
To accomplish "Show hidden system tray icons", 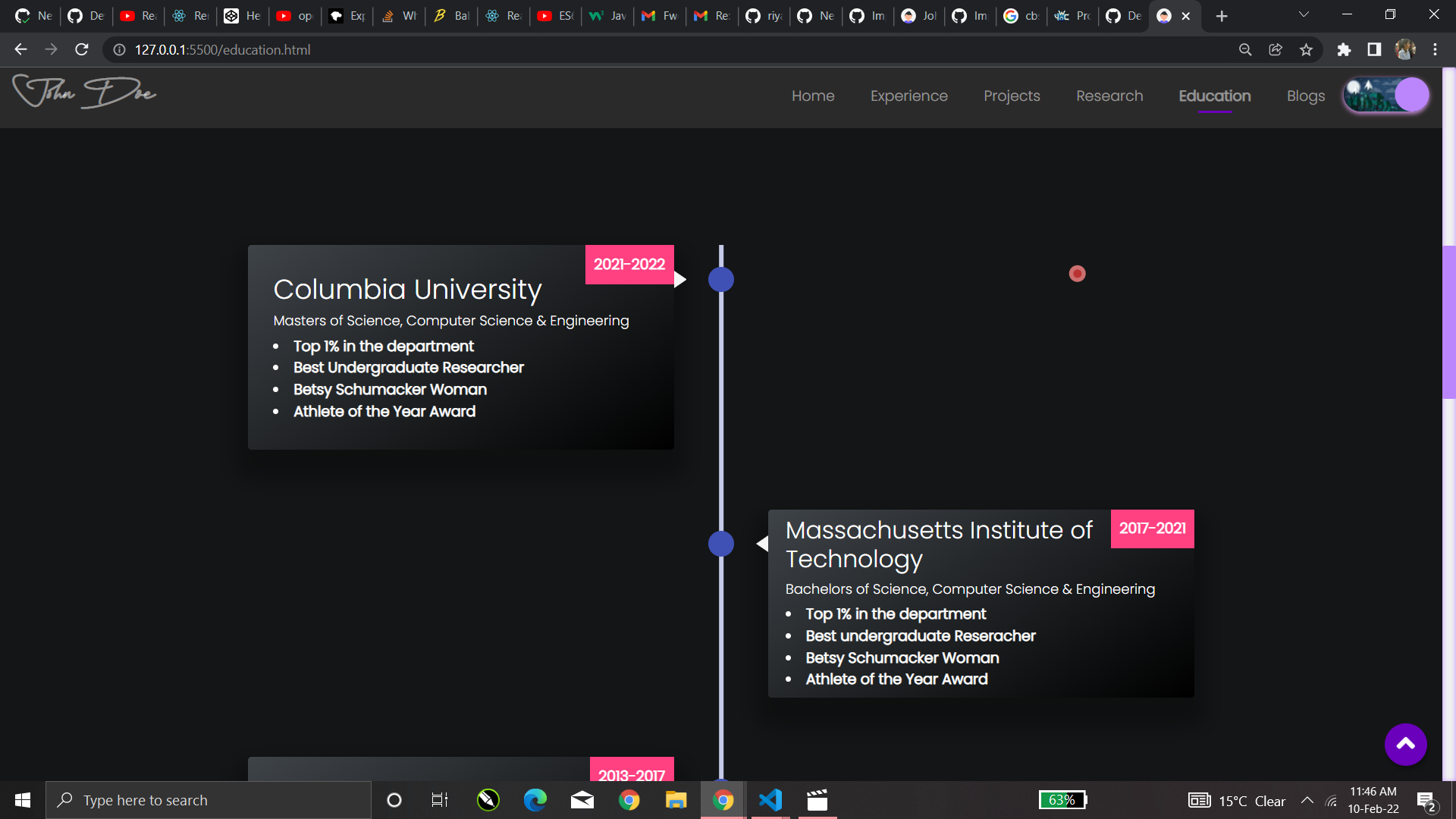I will (1307, 800).
